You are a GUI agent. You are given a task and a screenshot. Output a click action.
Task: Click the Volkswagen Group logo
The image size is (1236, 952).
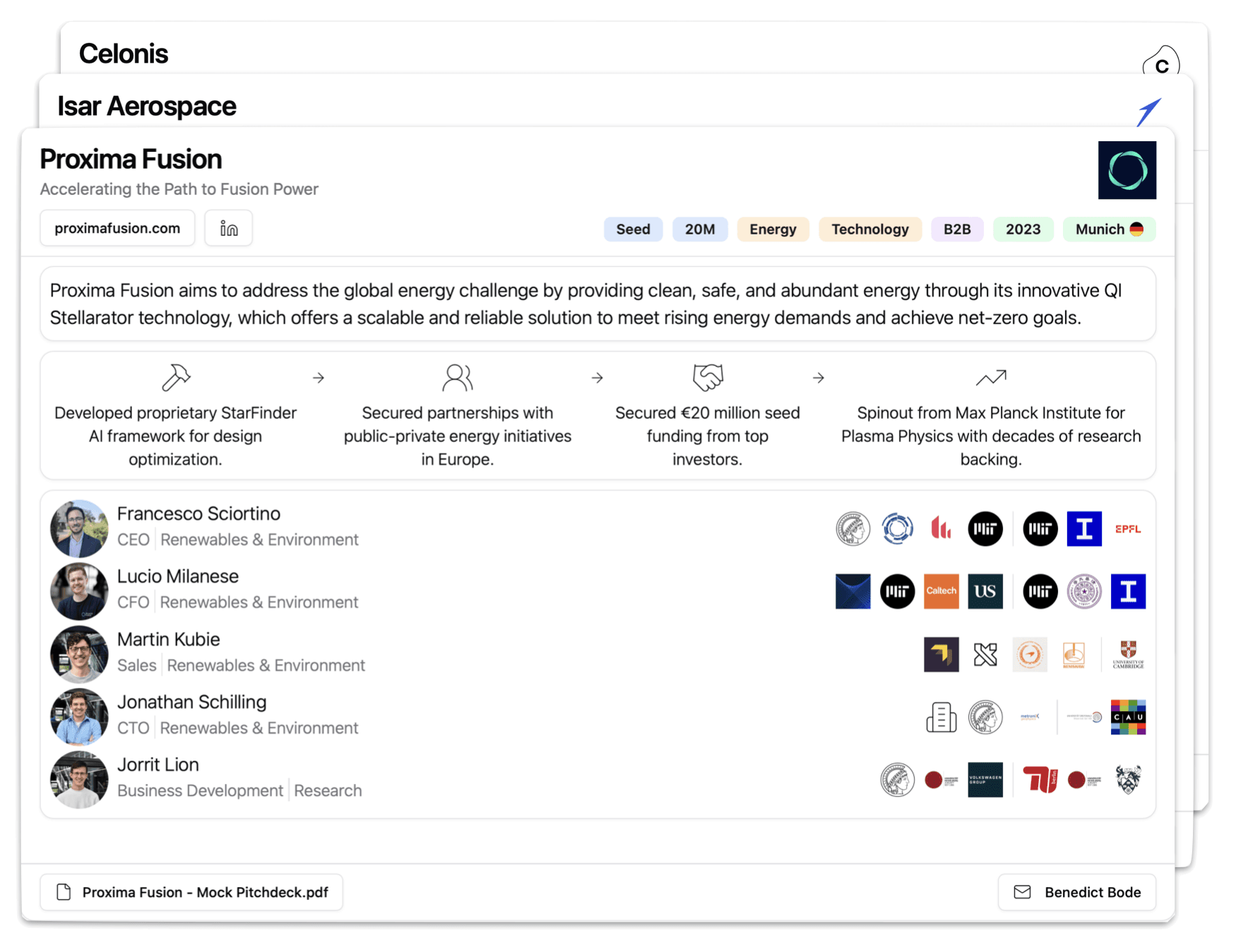coord(985,780)
